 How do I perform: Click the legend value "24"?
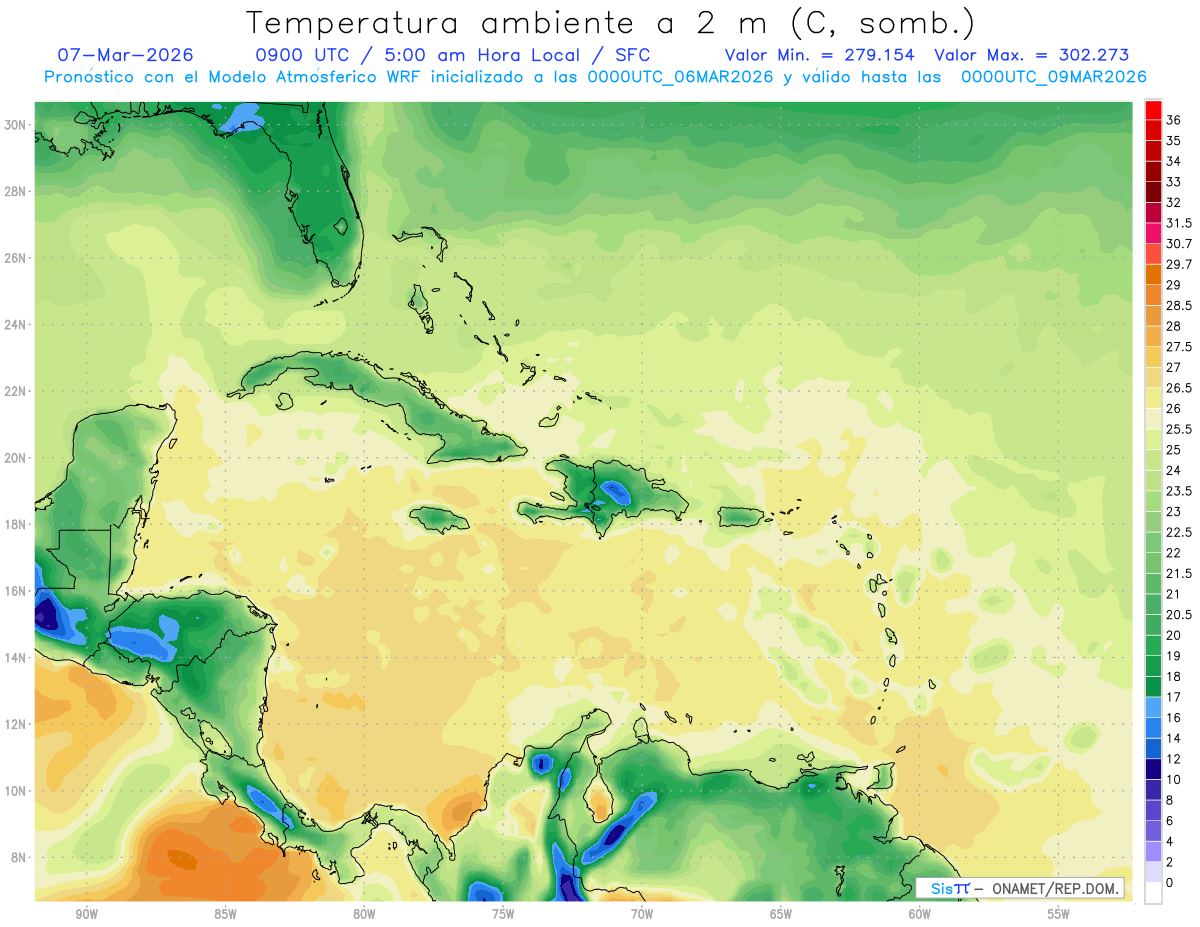click(1173, 471)
